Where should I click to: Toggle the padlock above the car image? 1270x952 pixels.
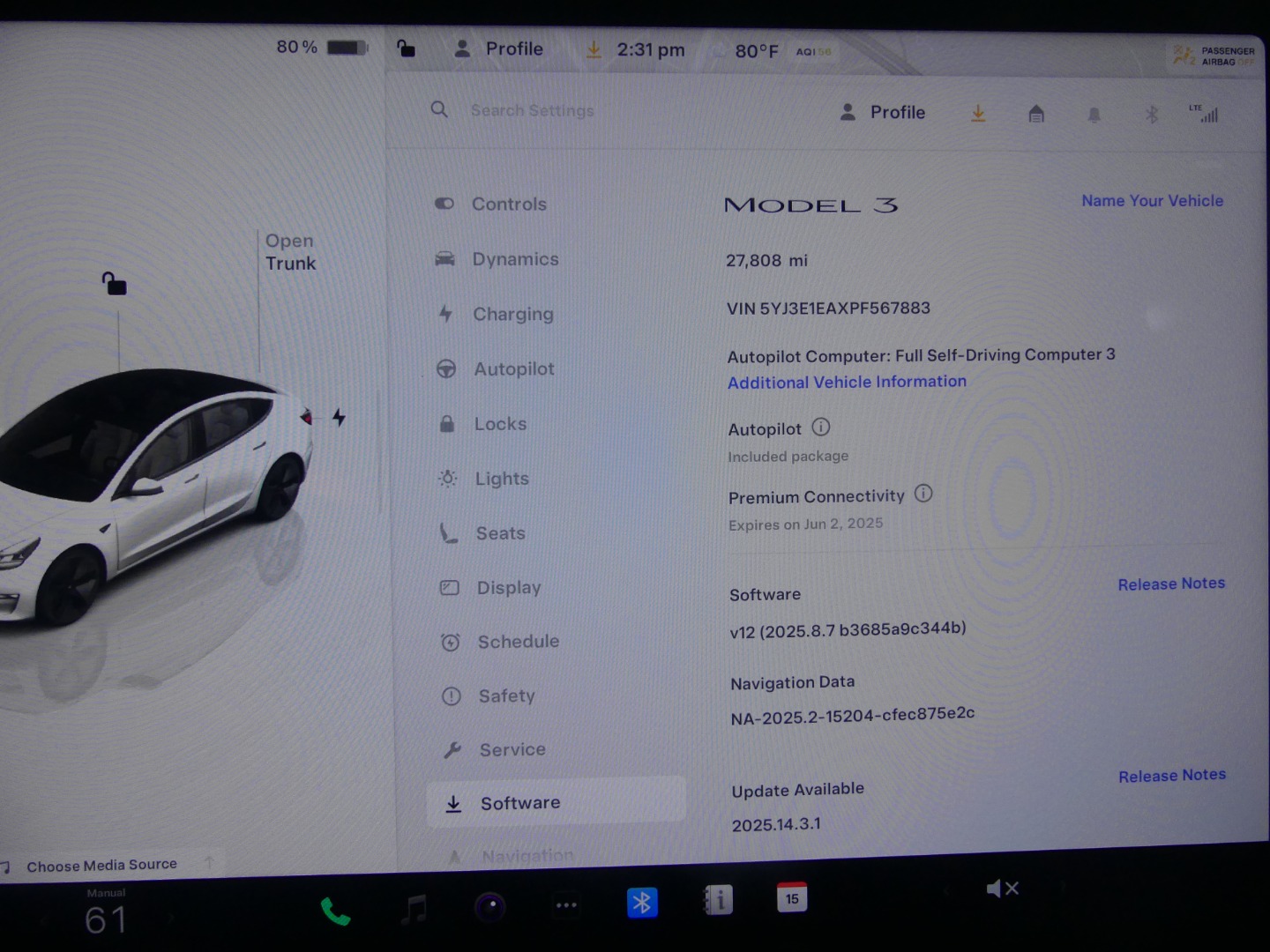tap(114, 283)
